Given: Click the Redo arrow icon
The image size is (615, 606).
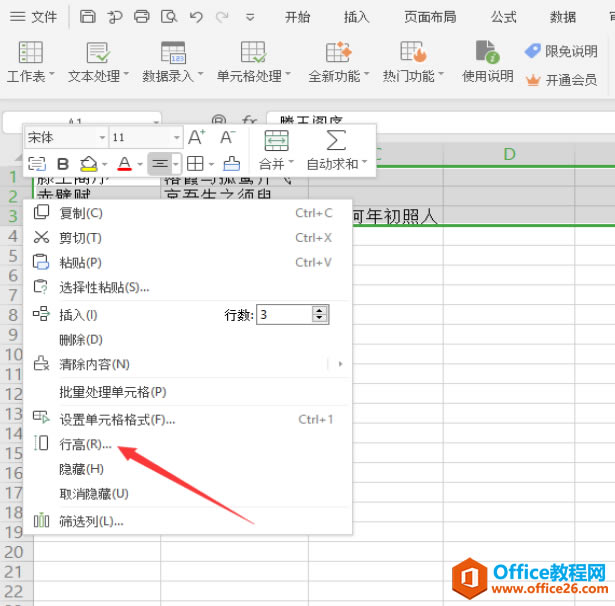Looking at the screenshot, I should [222, 17].
